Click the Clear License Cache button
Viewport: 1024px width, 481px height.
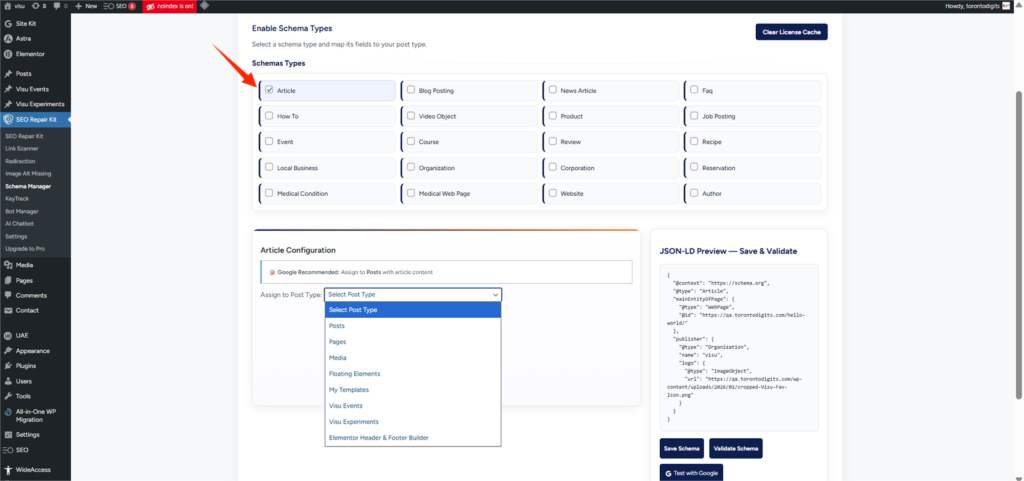coord(791,32)
